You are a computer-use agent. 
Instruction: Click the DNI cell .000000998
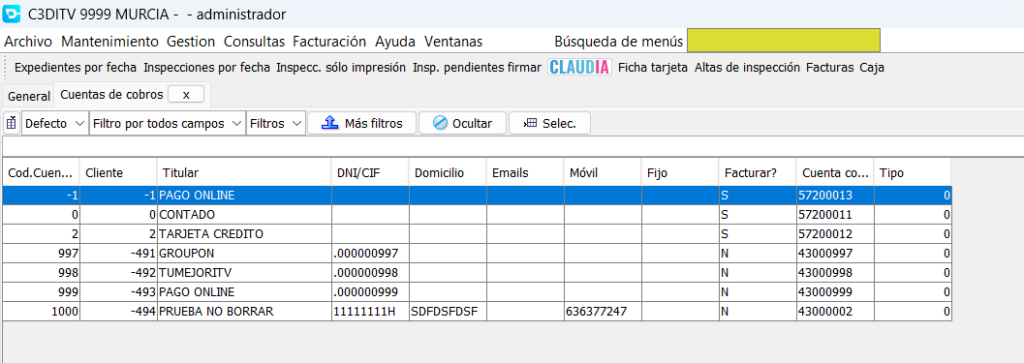[370, 272]
